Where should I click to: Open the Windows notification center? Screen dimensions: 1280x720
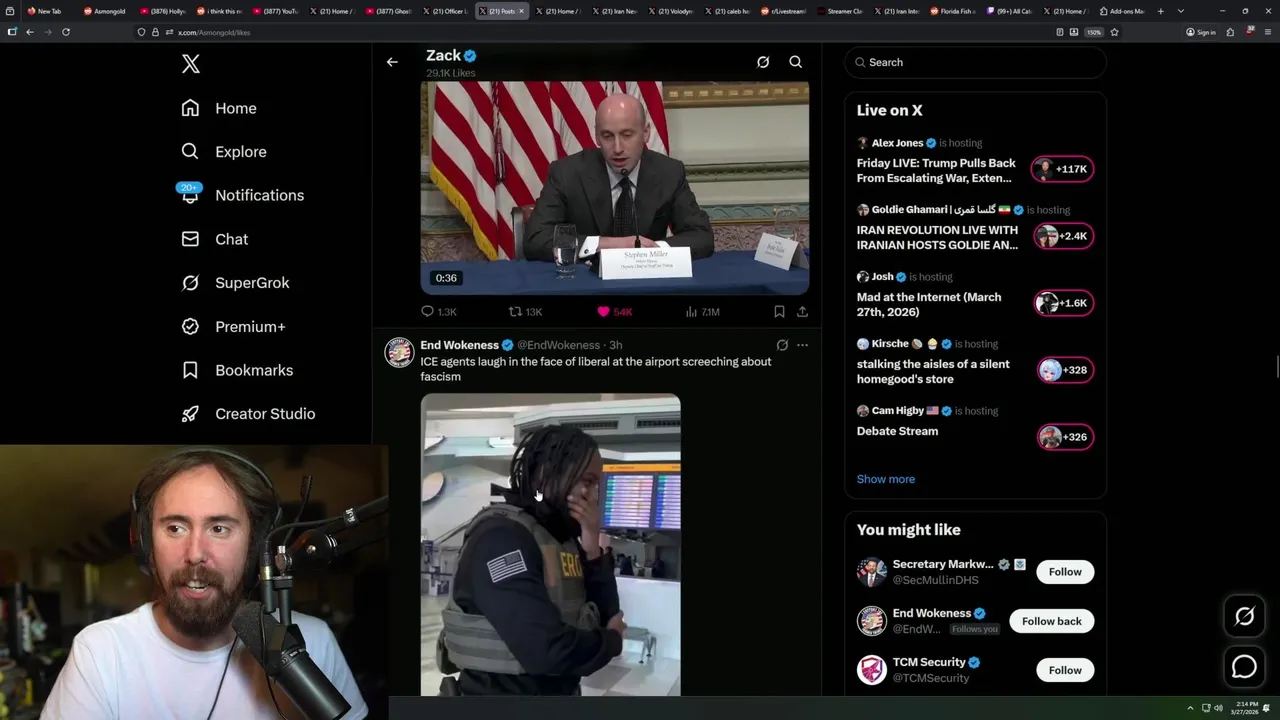coord(1267,708)
